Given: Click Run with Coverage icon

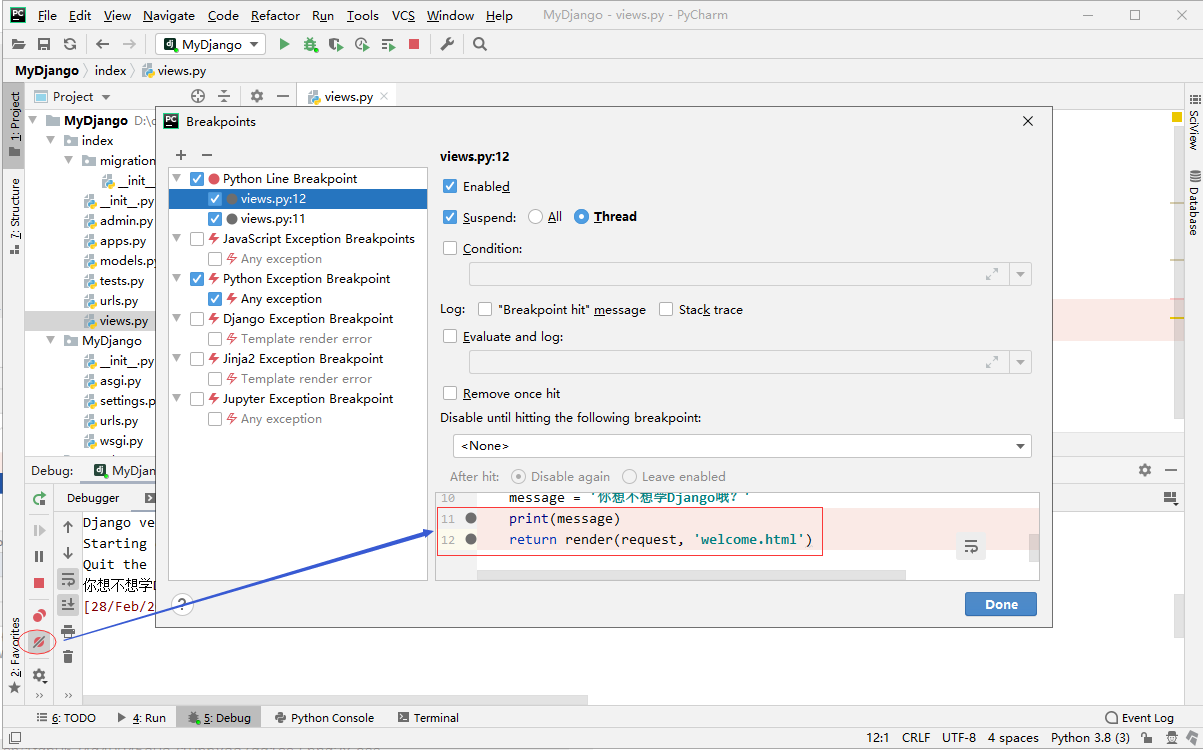Looking at the screenshot, I should (336, 44).
